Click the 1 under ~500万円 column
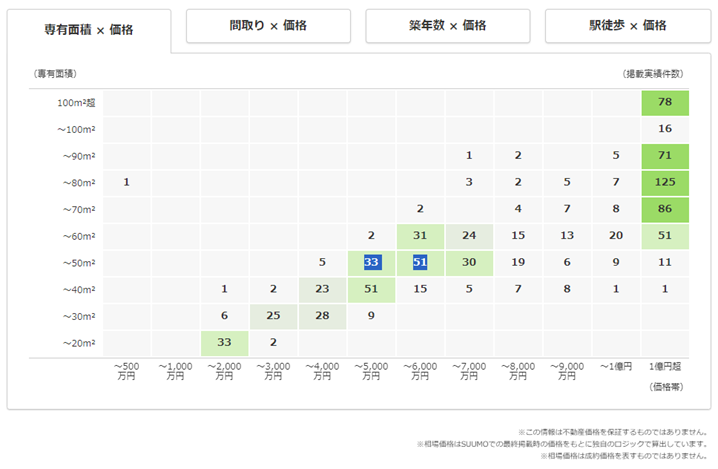The height and width of the screenshot is (469, 718). pos(126,183)
